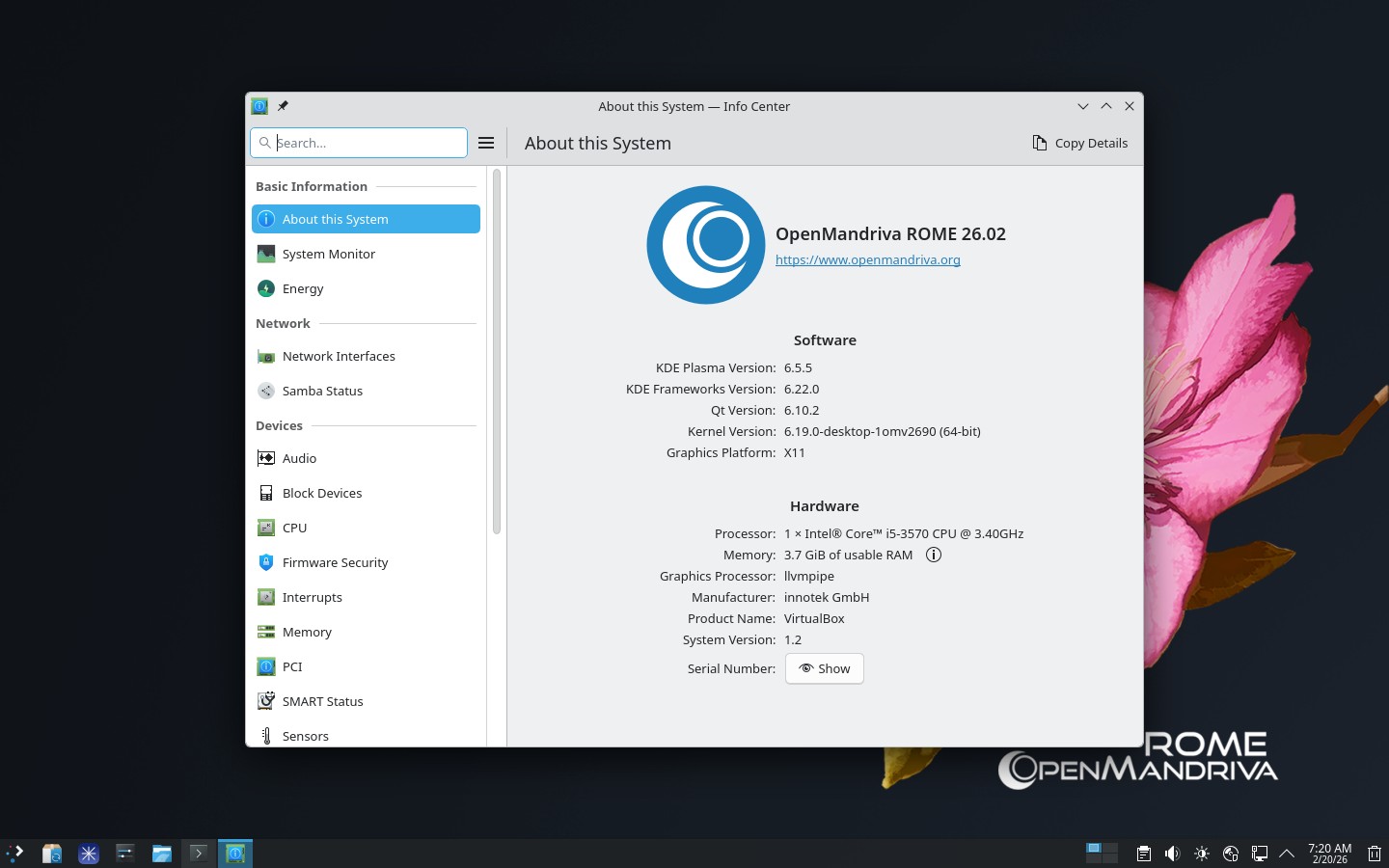Click Copy Details button
1389x868 pixels.
coord(1079,143)
